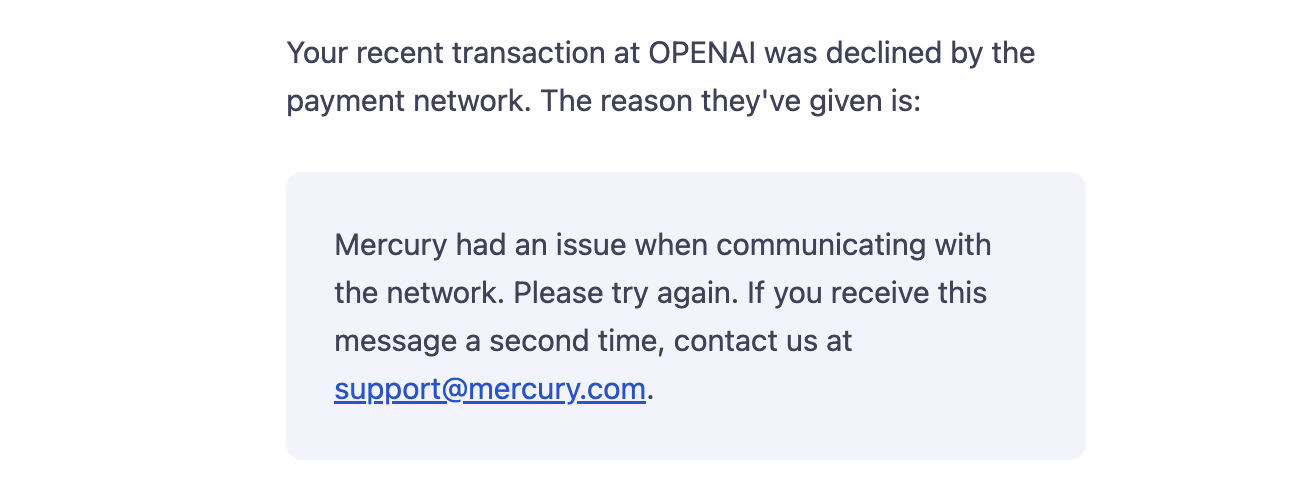
Task: Click the word 'had' after Mercury
Action: pyautogui.click(x=480, y=244)
